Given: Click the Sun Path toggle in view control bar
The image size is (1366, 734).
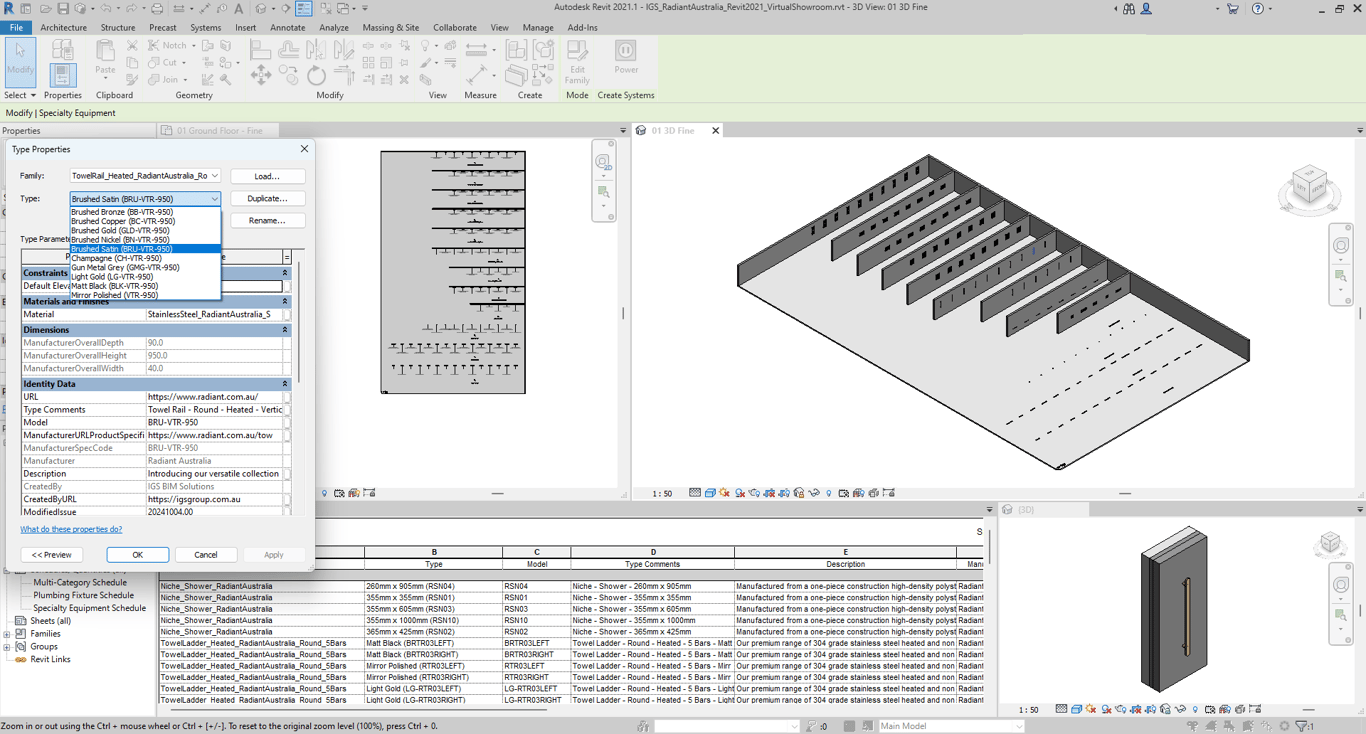Looking at the screenshot, I should [x=725, y=493].
